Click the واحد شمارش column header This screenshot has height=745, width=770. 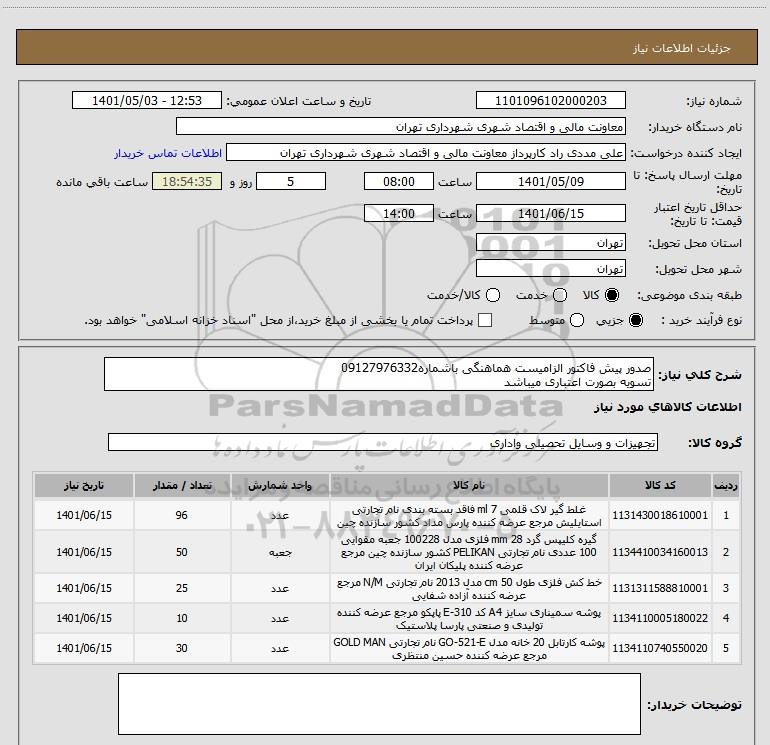tap(280, 485)
